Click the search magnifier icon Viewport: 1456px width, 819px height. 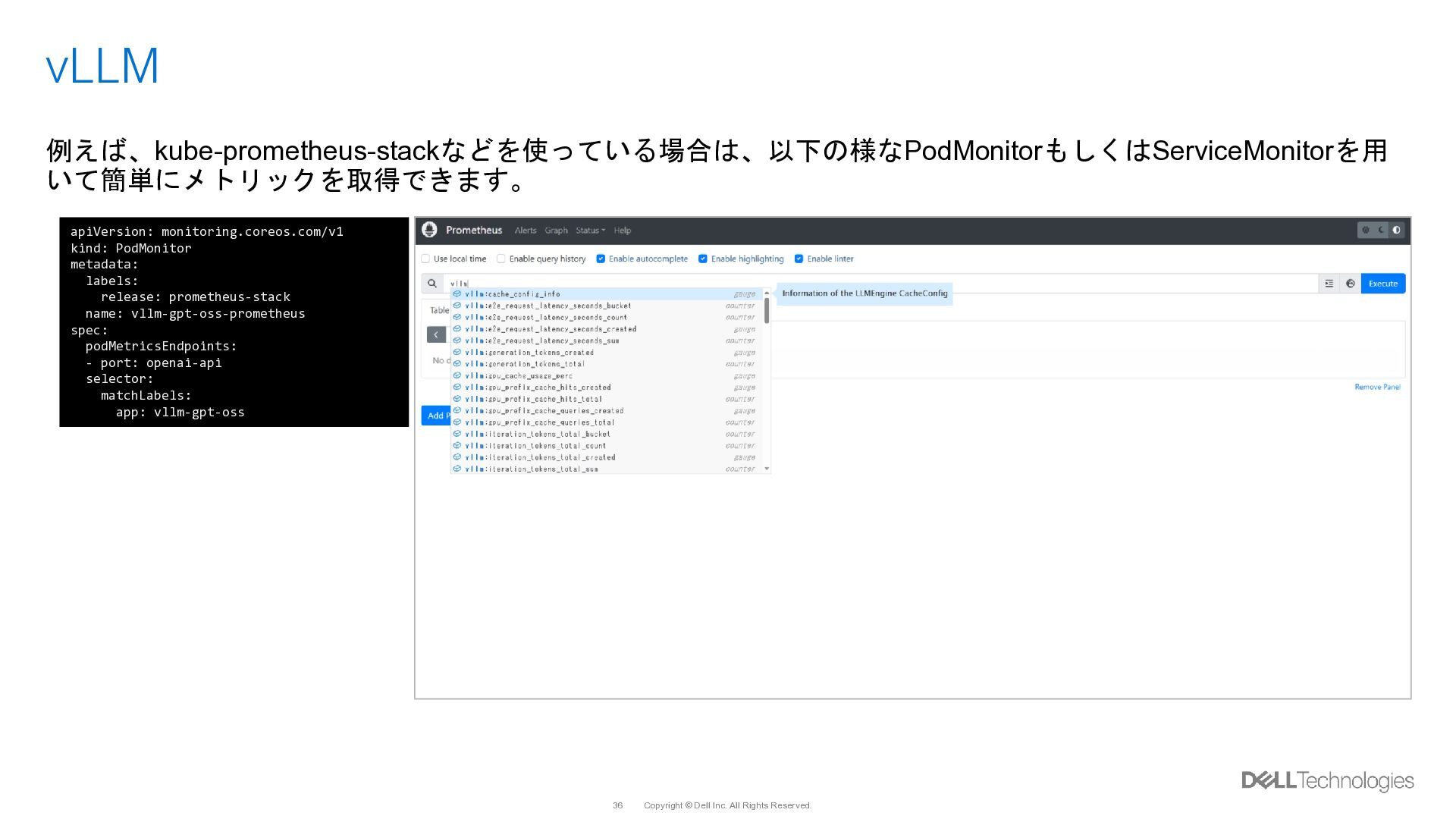tap(432, 284)
